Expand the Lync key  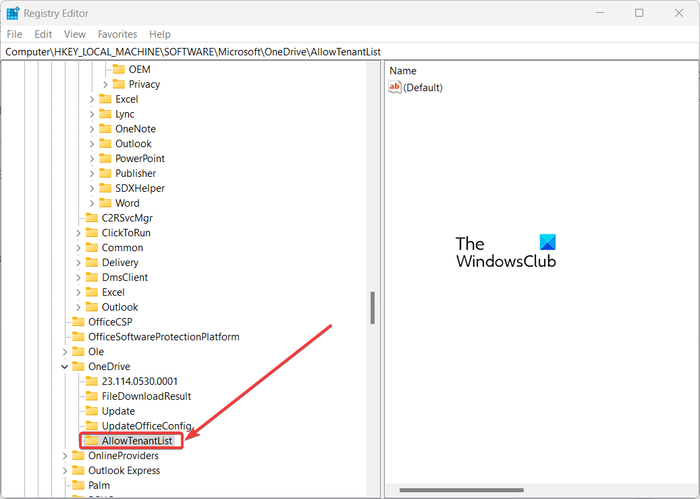pos(92,114)
